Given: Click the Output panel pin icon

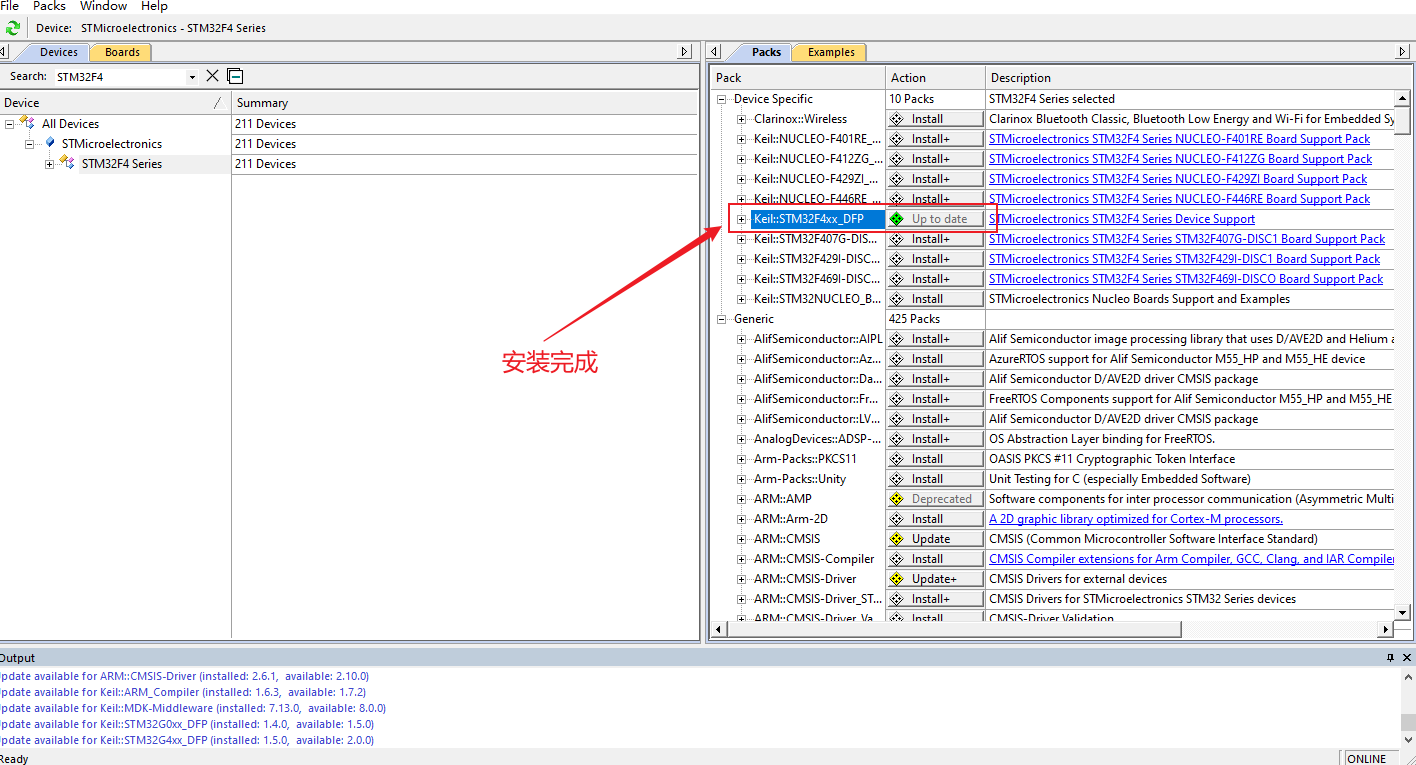Looking at the screenshot, I should click(x=1390, y=657).
